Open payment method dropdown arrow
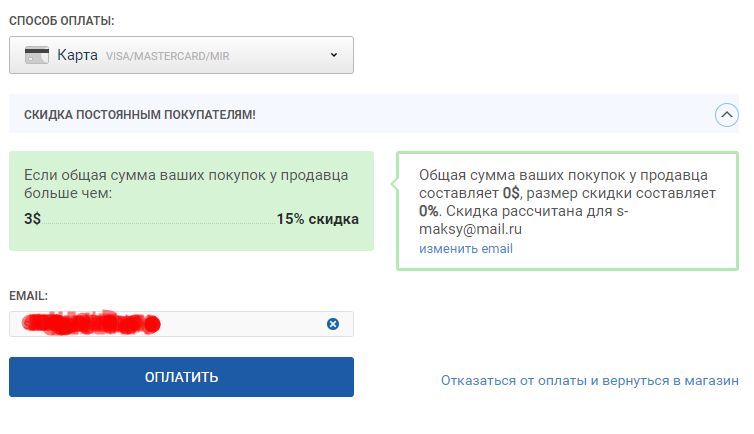The width and height of the screenshot is (754, 434). click(x=334, y=55)
